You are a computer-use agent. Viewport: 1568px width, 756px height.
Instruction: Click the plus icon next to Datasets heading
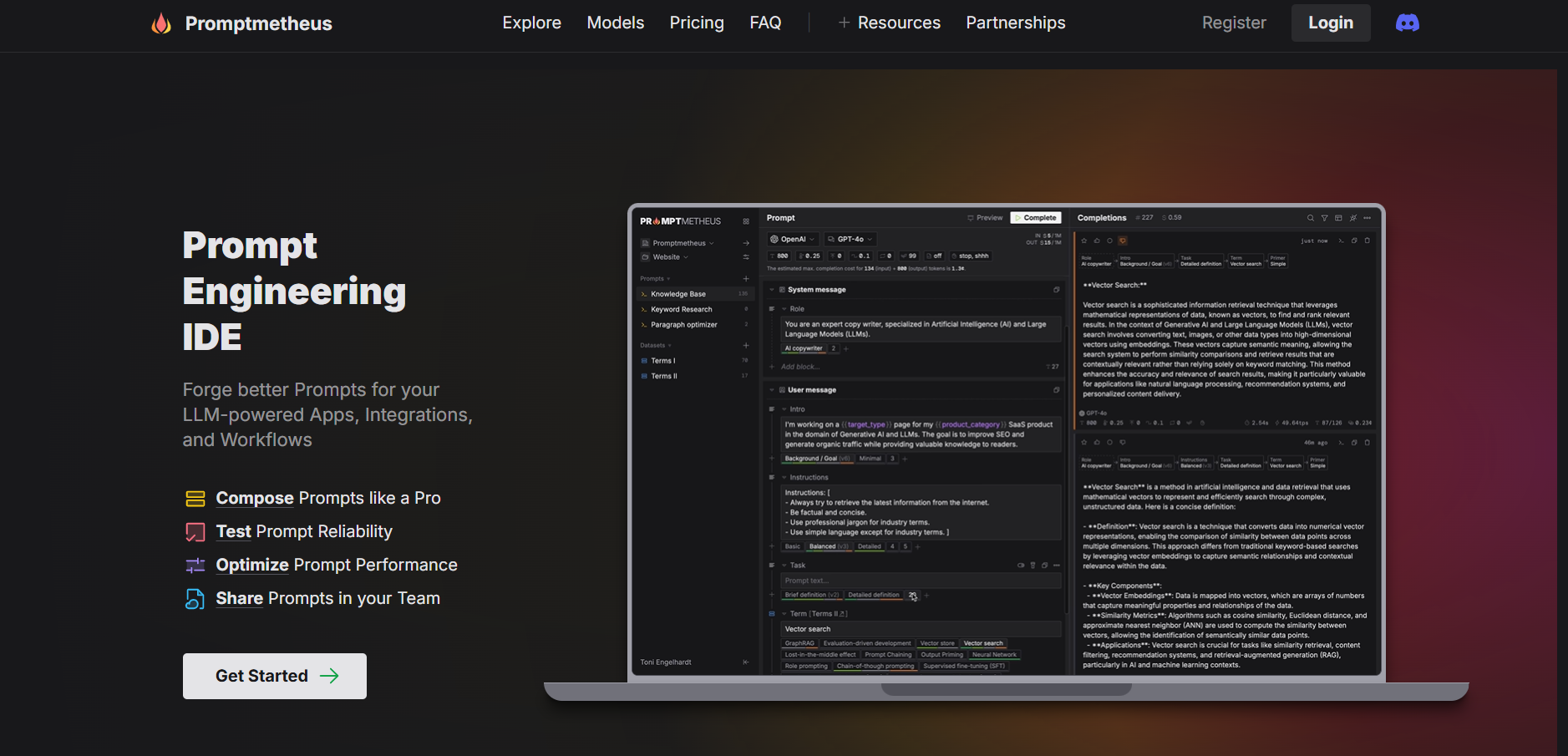point(746,346)
